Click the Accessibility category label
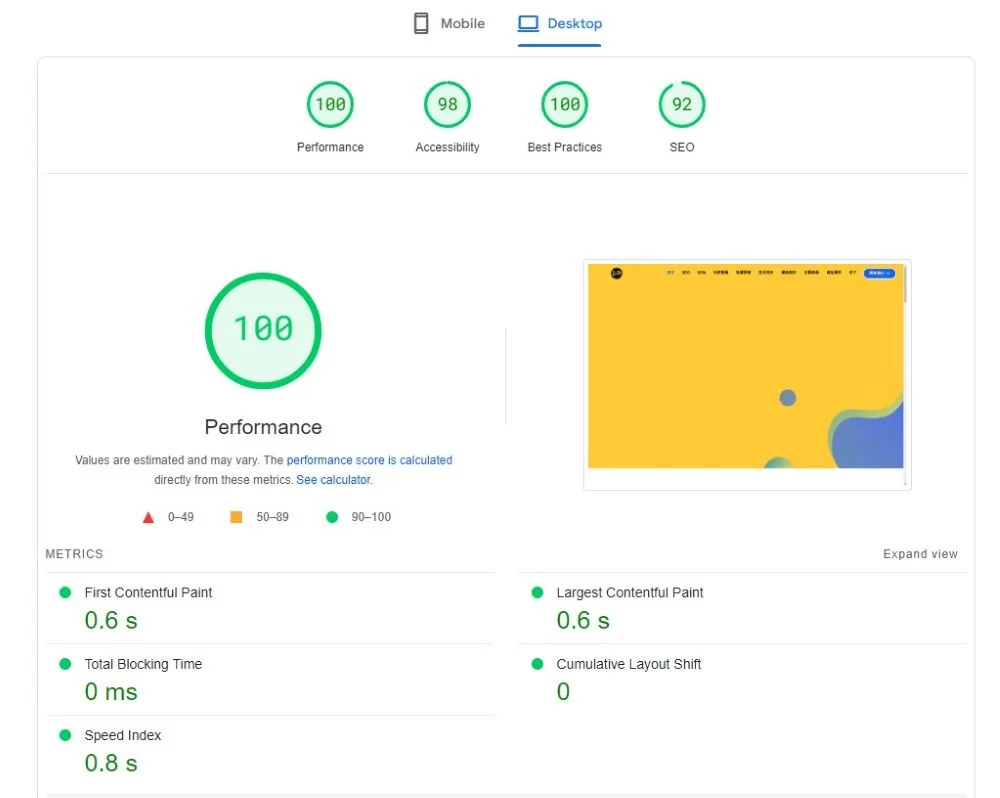Viewport: 1000px width, 798px height. tap(447, 147)
